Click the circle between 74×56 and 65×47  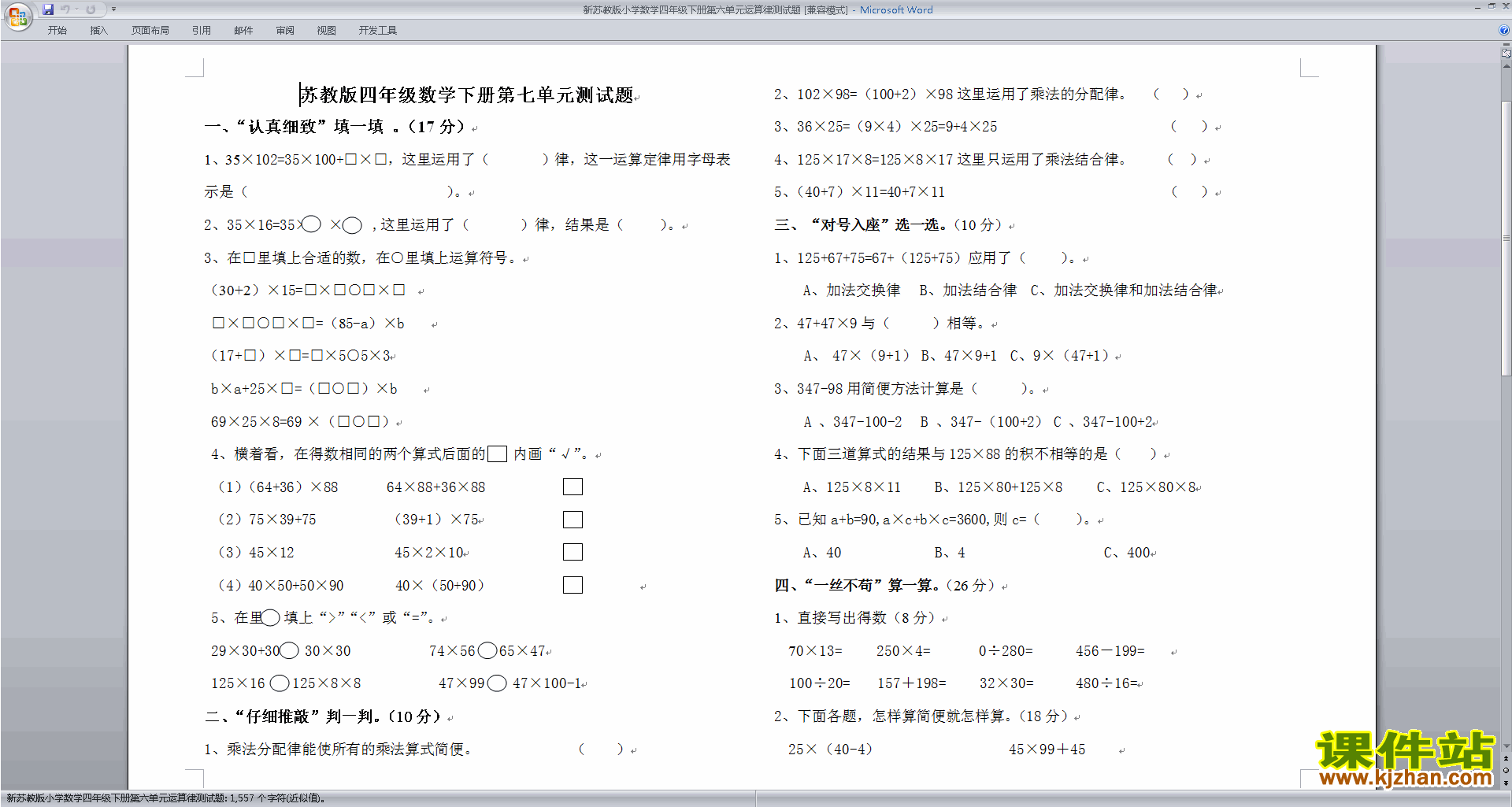coord(487,650)
